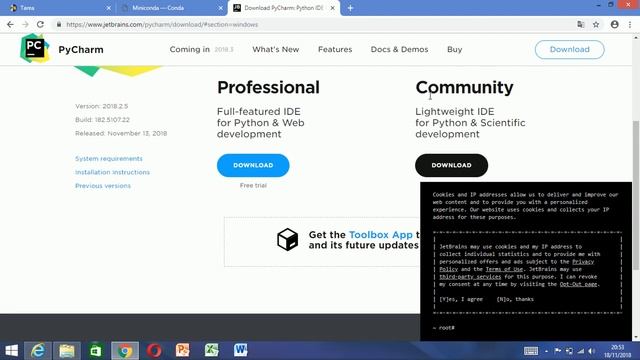Reload the page with refresh icon
The height and width of the screenshot is (360, 640).
tap(40, 24)
